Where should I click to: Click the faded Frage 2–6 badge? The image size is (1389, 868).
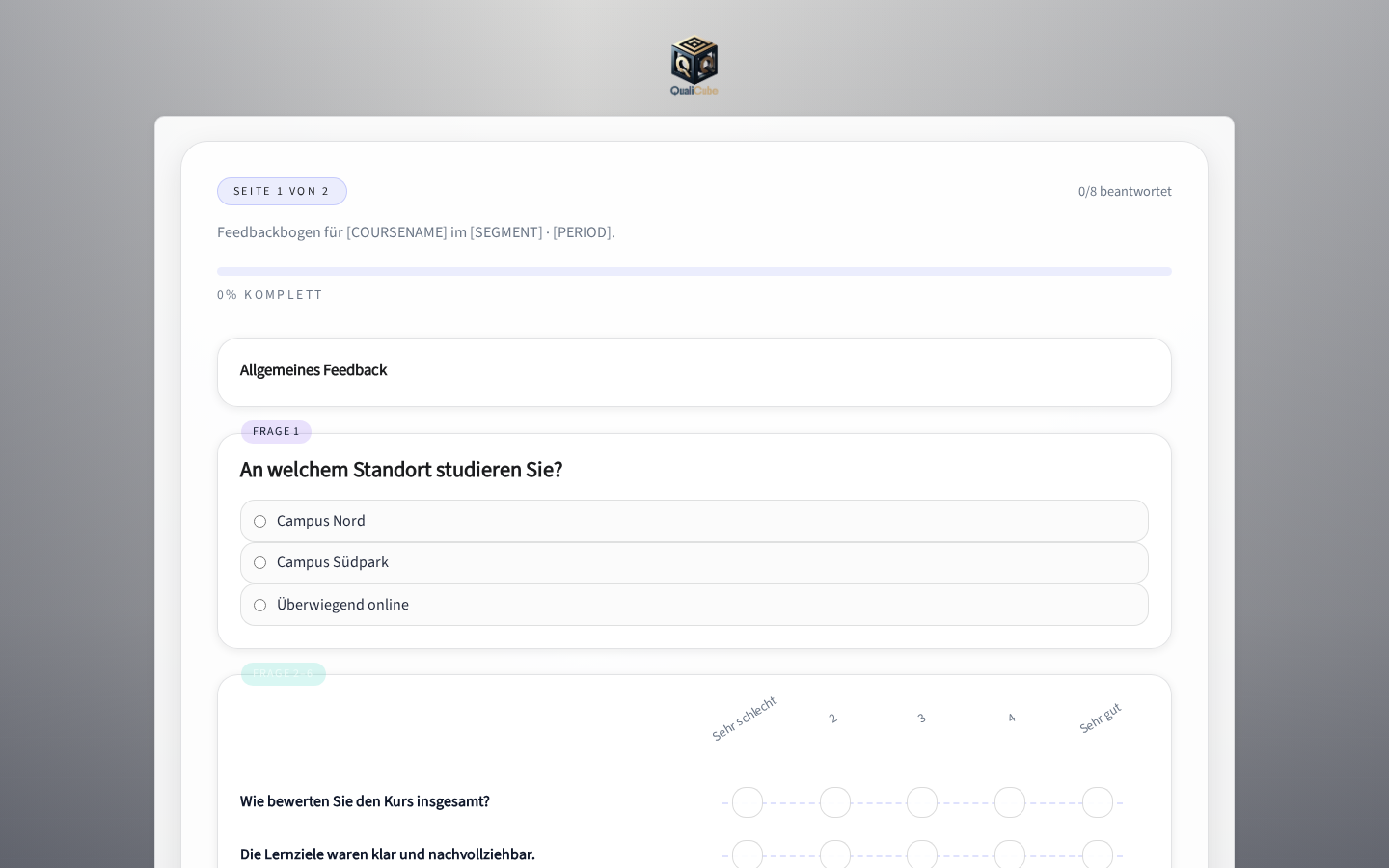(284, 673)
